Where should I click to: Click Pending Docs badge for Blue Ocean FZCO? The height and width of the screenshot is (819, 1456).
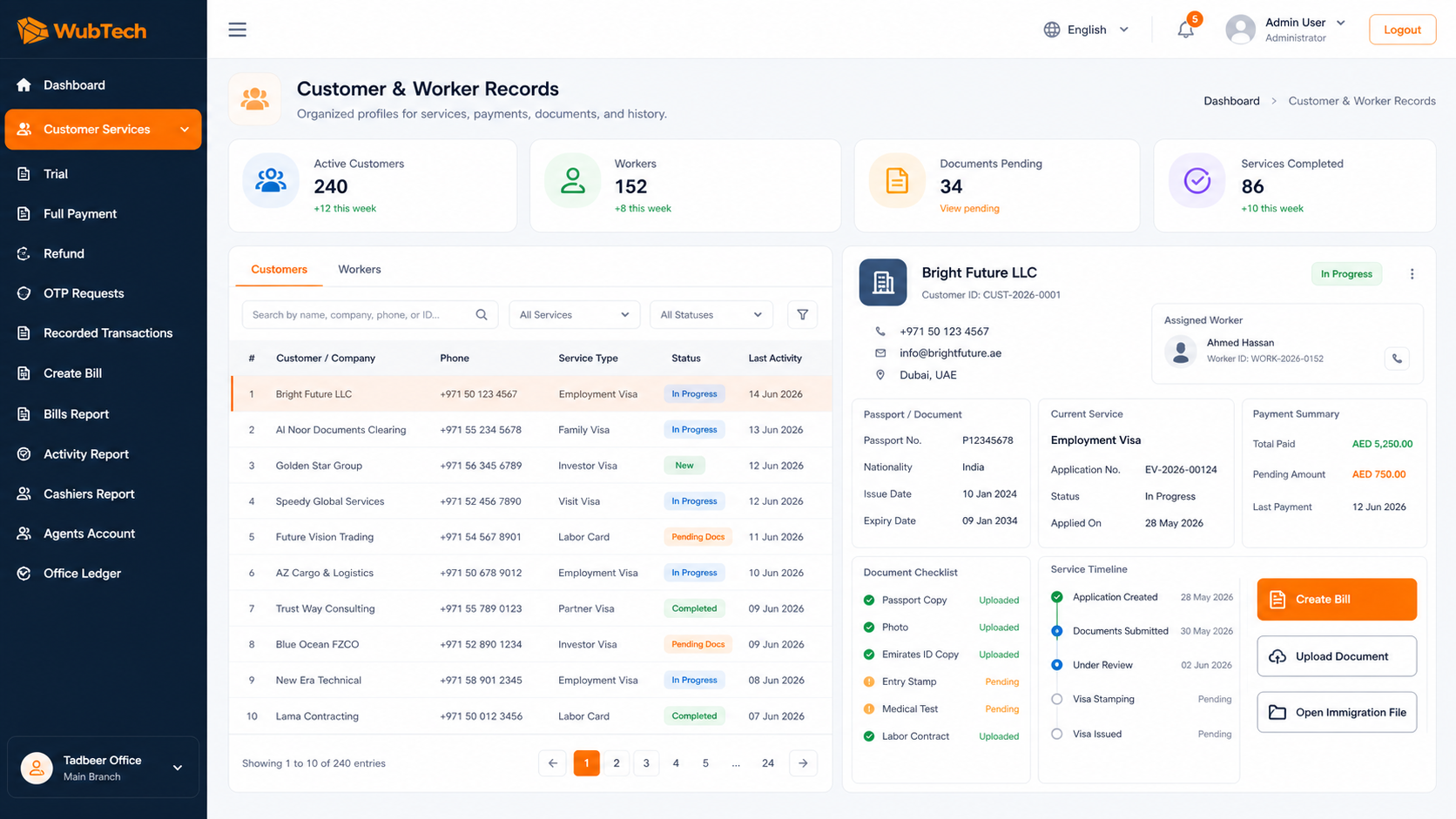click(x=698, y=645)
